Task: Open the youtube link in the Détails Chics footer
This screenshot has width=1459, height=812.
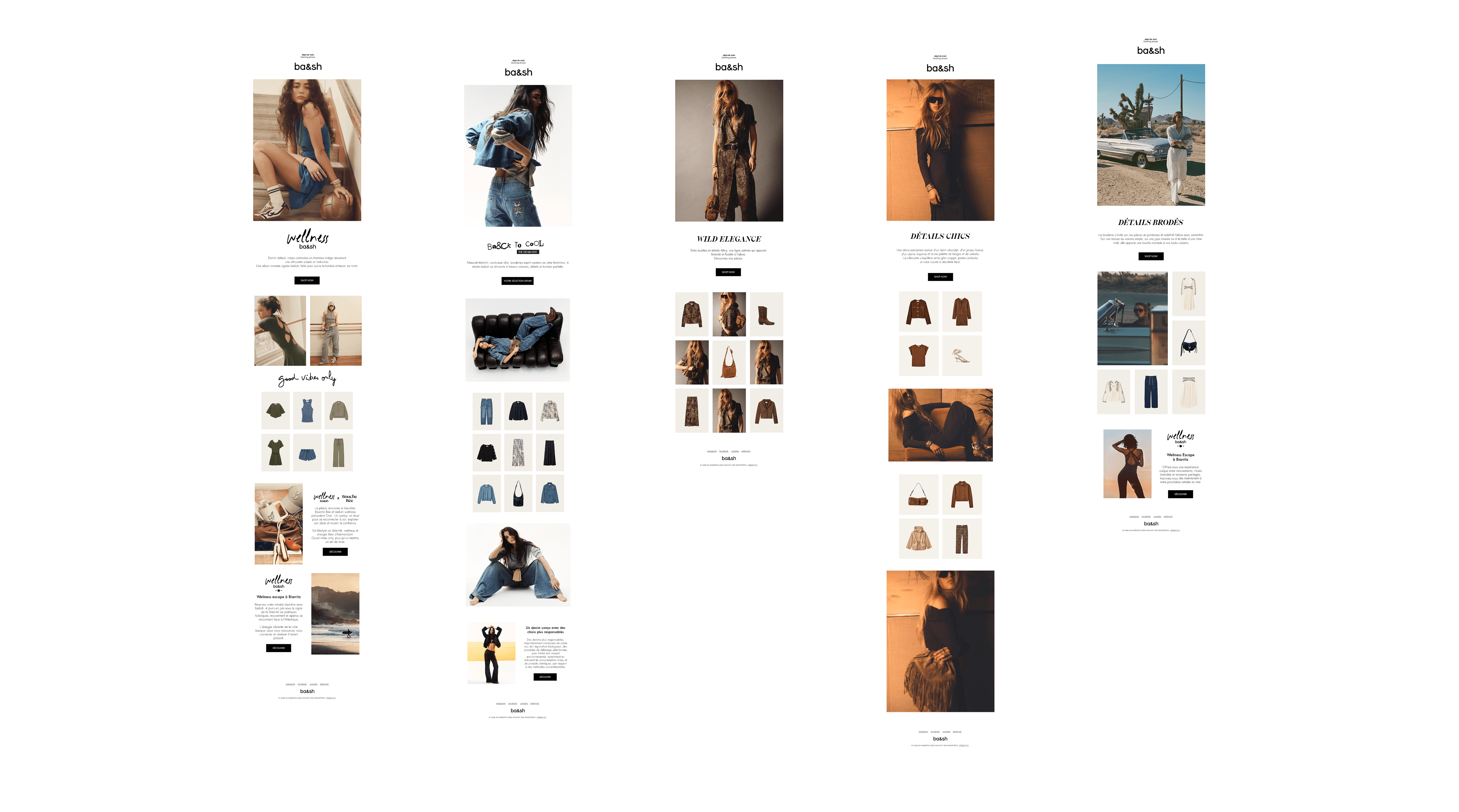Action: point(946,732)
